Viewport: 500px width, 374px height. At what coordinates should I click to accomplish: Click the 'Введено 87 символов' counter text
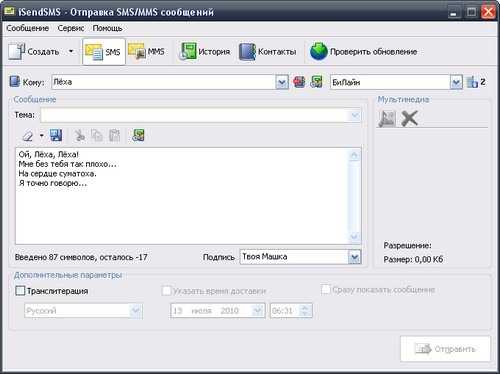pos(81,257)
